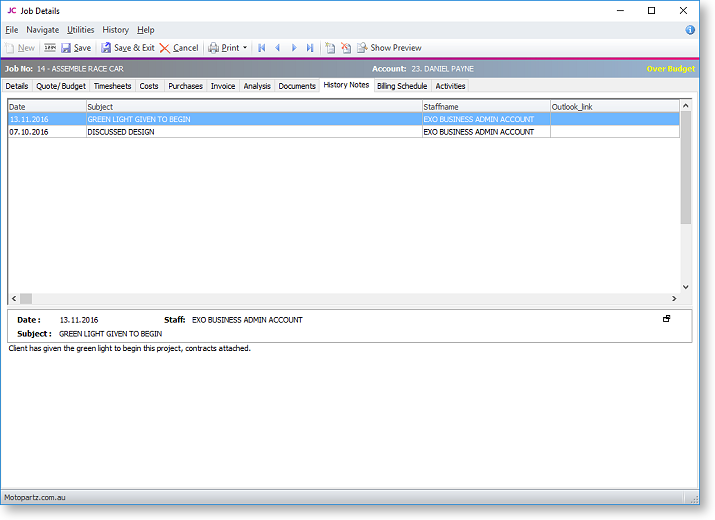Click the note body text about contracts attached
715x520 pixels.
130,348
